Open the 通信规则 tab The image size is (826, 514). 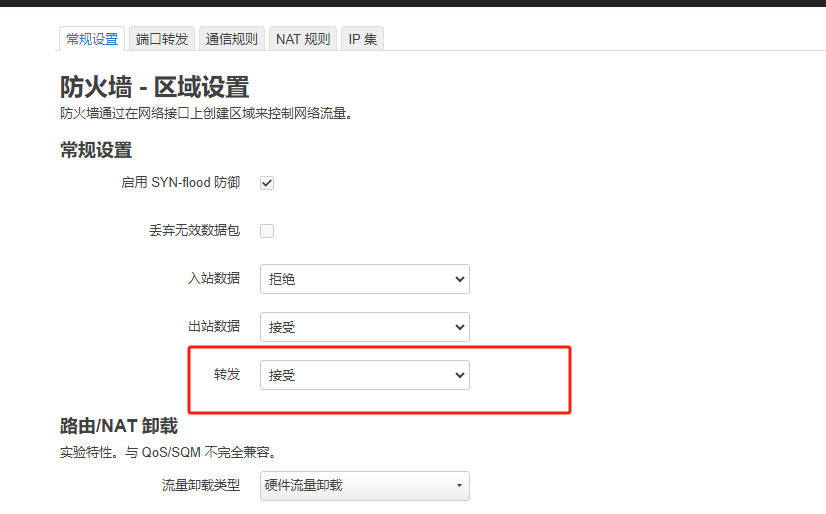(232, 39)
